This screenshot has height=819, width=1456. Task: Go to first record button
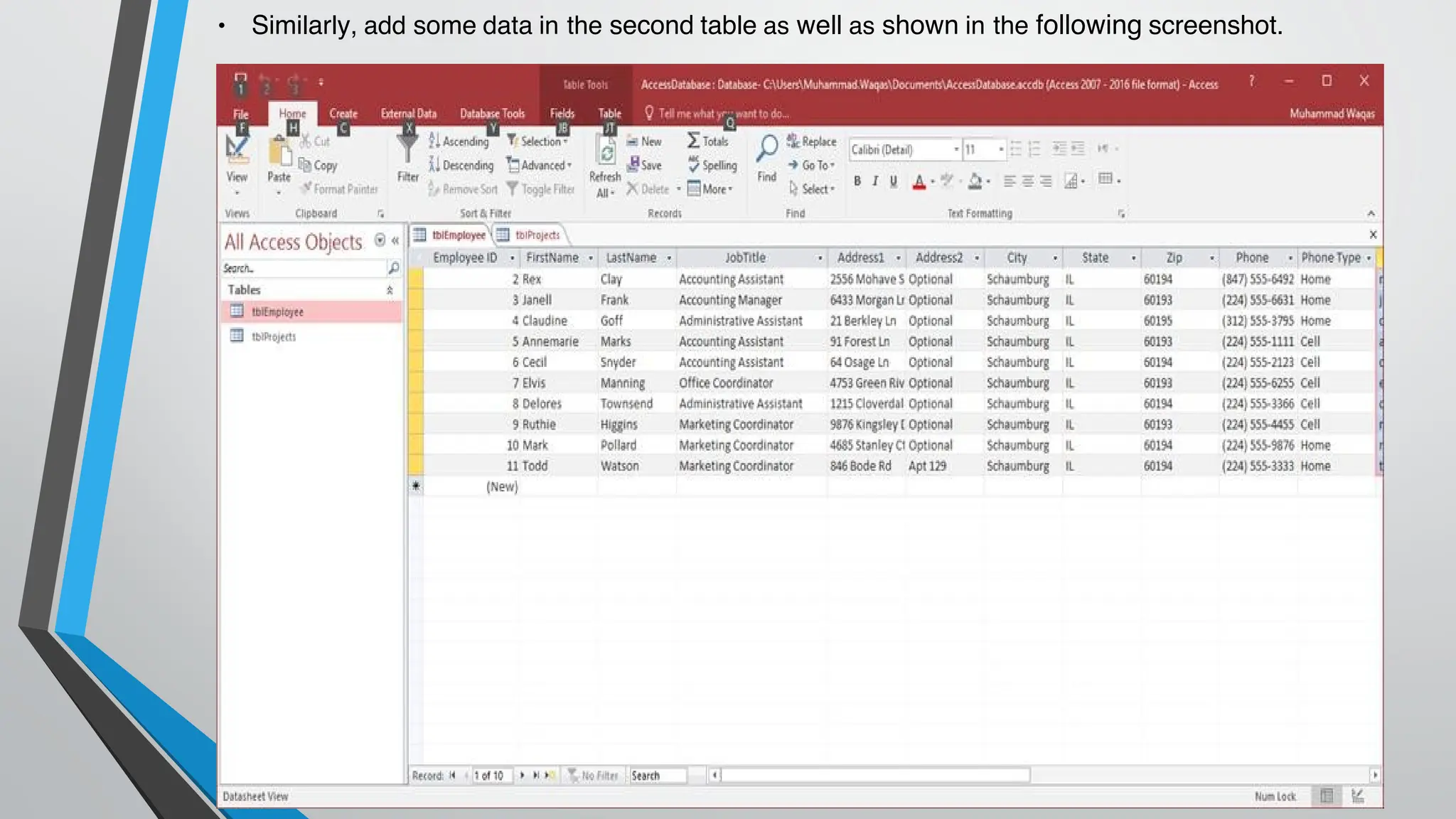(x=452, y=776)
